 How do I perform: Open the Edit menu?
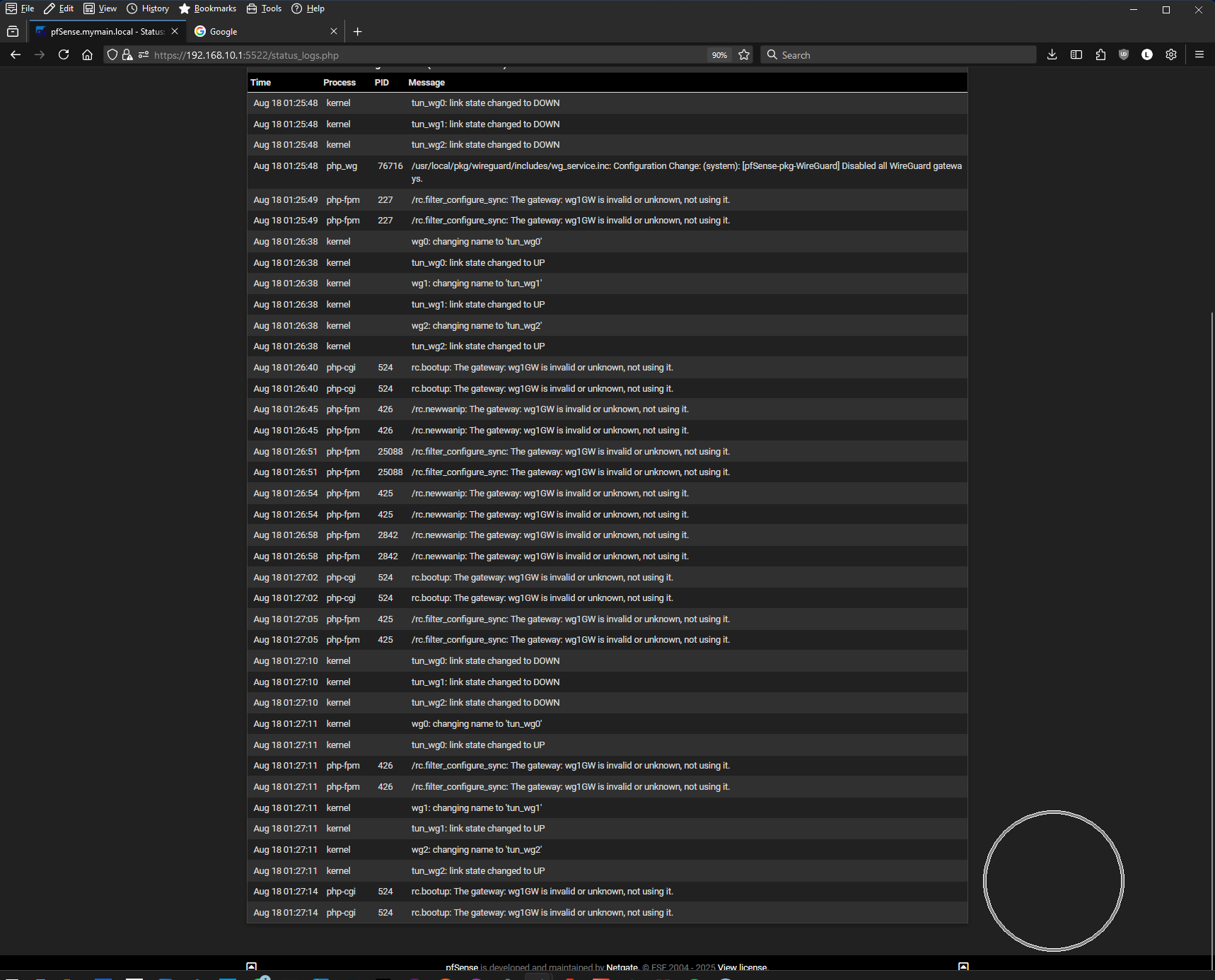click(x=59, y=8)
